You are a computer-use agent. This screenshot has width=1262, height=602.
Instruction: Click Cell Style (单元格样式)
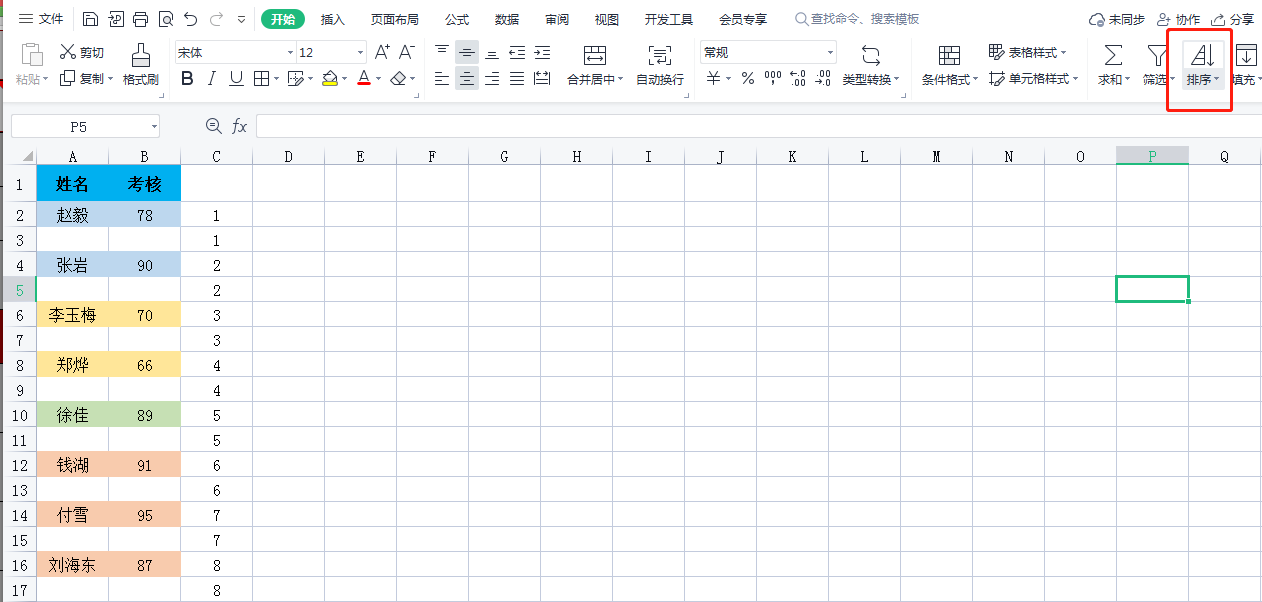point(1033,78)
